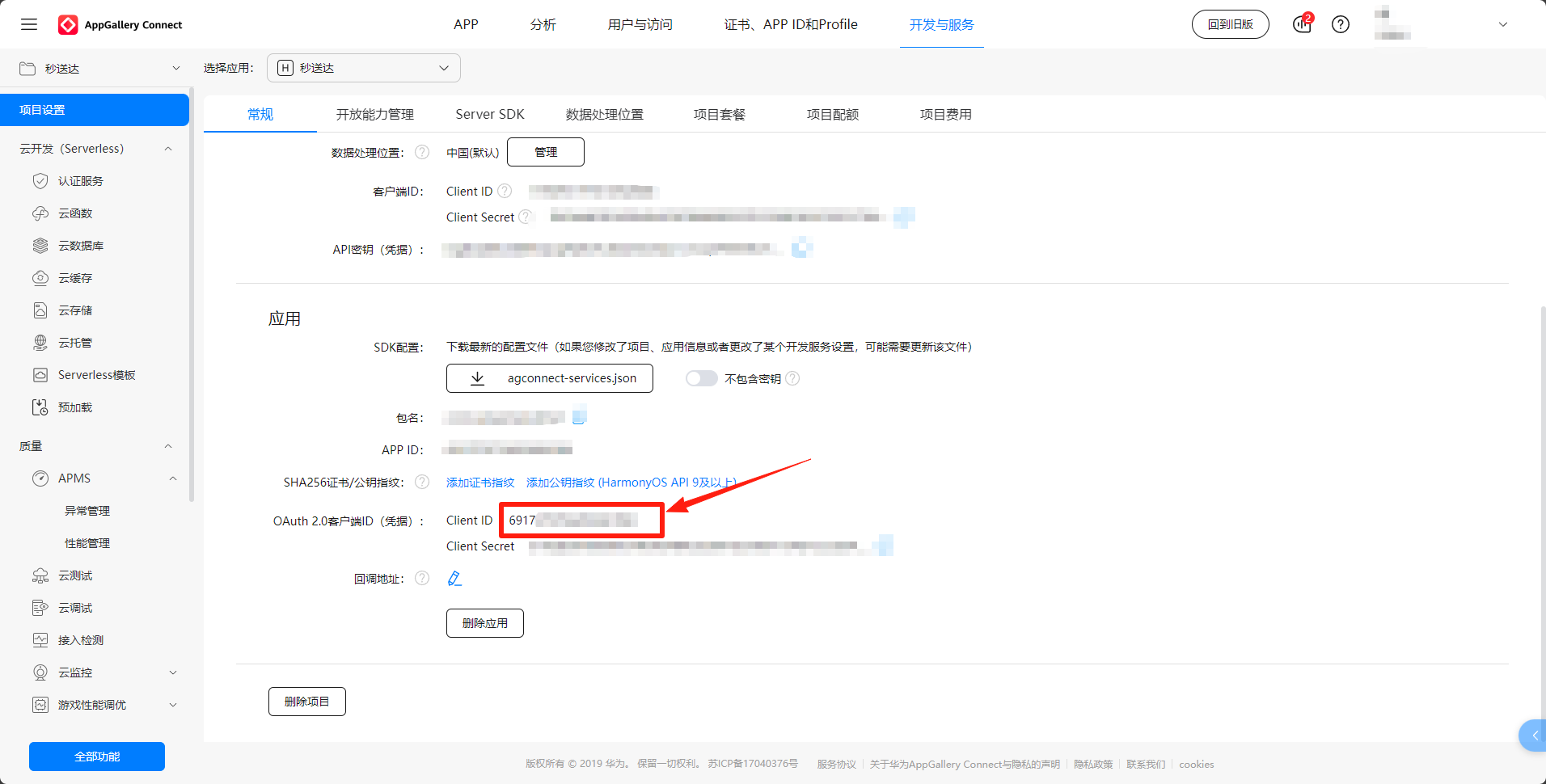Click the help icon next to 回调地址
Viewport: 1546px width, 784px height.
coord(422,578)
